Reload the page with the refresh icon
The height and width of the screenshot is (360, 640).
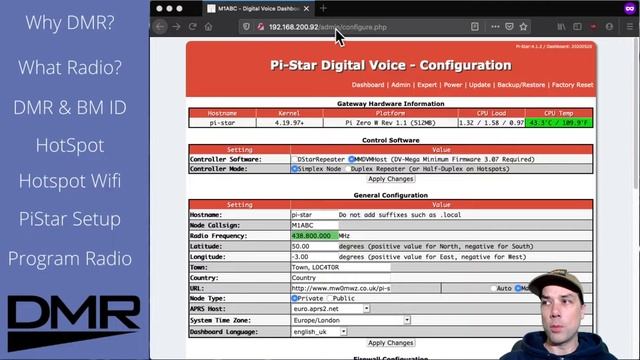[193, 27]
